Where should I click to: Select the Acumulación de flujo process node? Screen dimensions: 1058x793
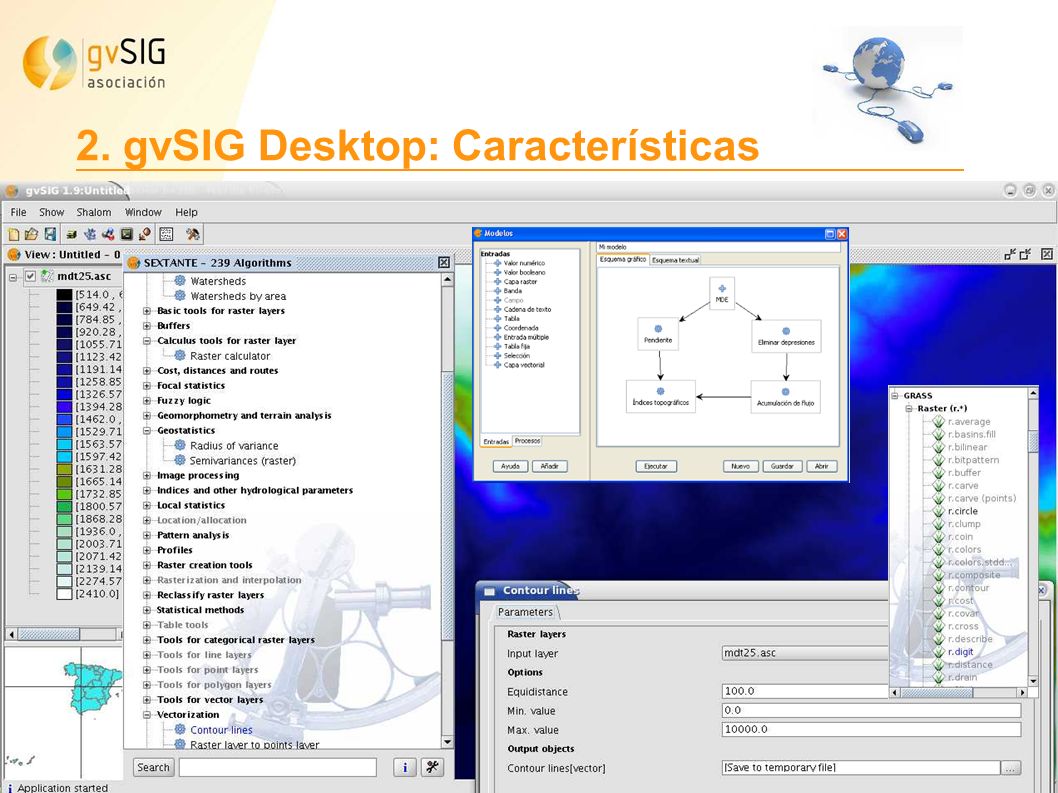coord(785,397)
